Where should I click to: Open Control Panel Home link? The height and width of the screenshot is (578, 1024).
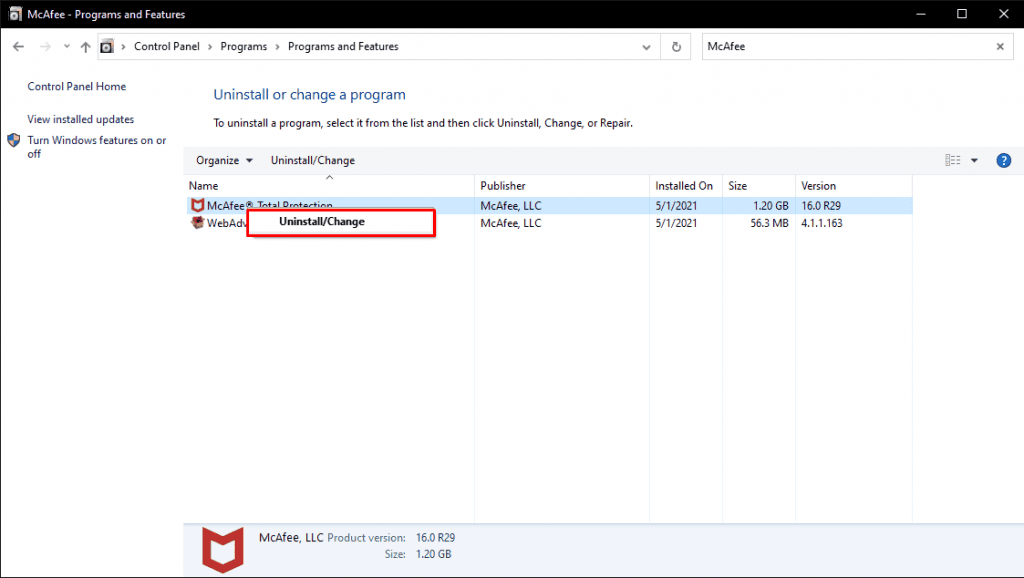pos(76,86)
